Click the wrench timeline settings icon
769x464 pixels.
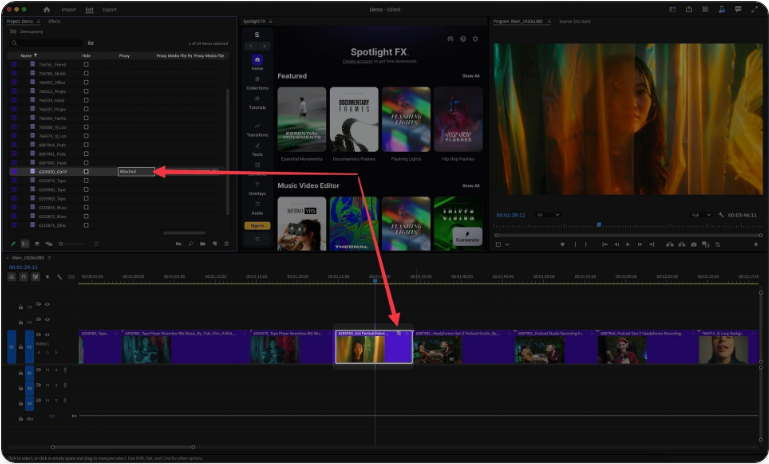coord(59,277)
